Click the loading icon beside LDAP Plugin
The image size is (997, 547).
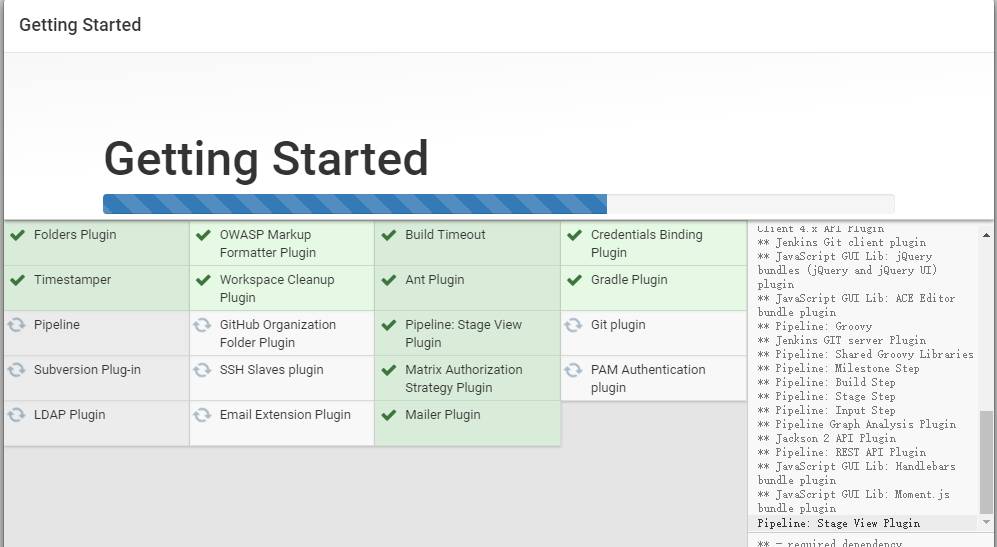click(x=17, y=415)
